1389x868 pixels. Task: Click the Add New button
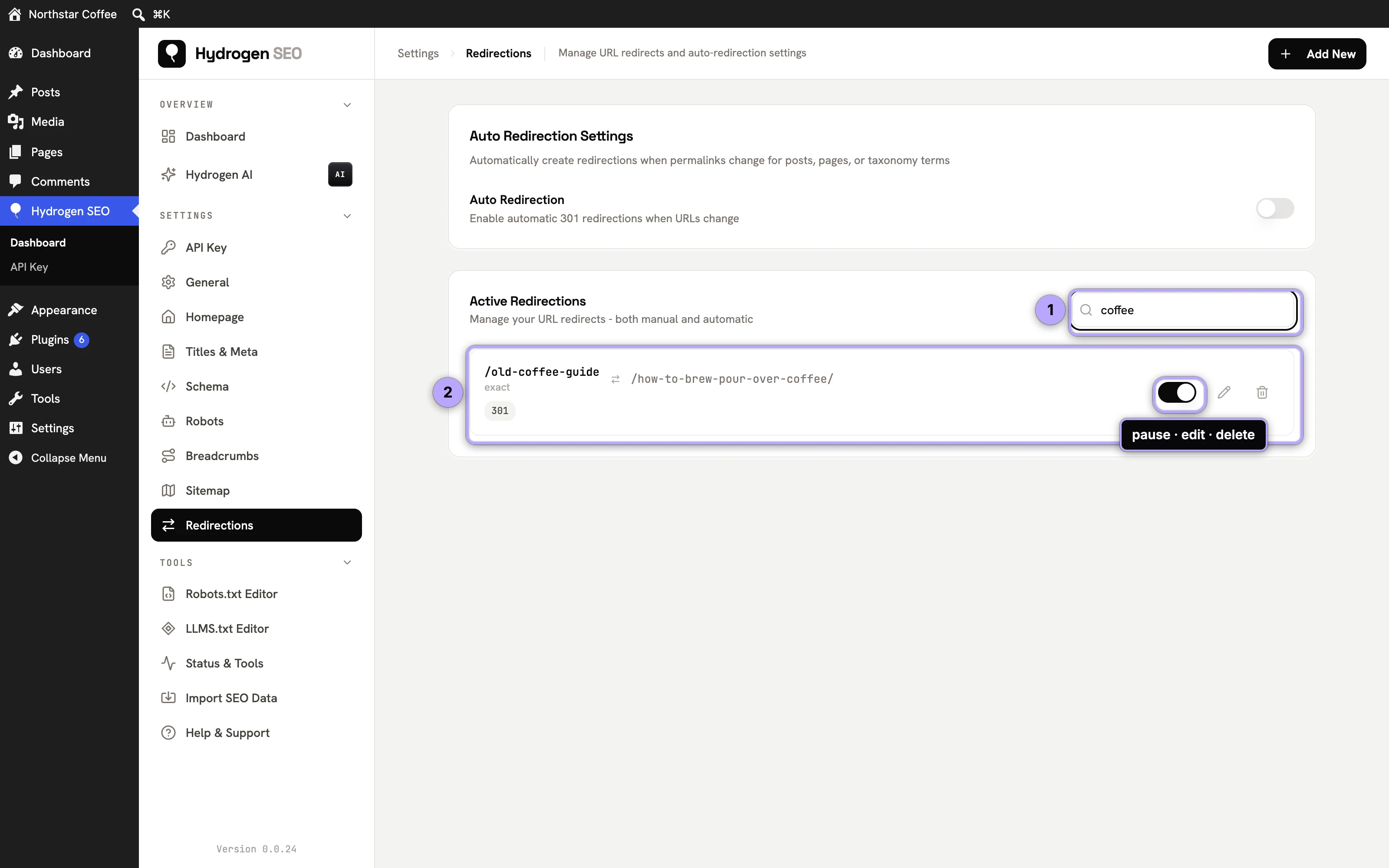(x=1317, y=54)
